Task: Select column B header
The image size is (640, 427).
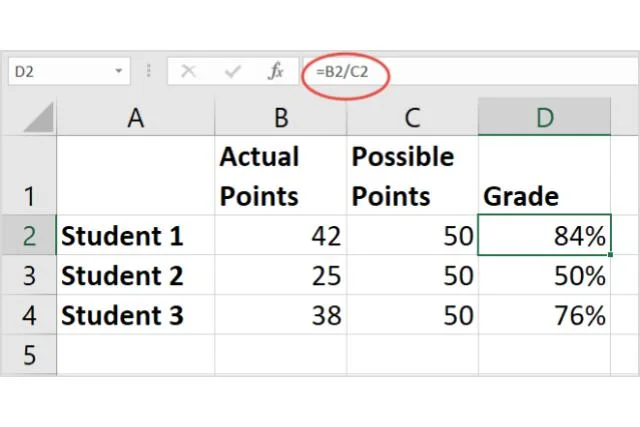Action: (x=281, y=118)
